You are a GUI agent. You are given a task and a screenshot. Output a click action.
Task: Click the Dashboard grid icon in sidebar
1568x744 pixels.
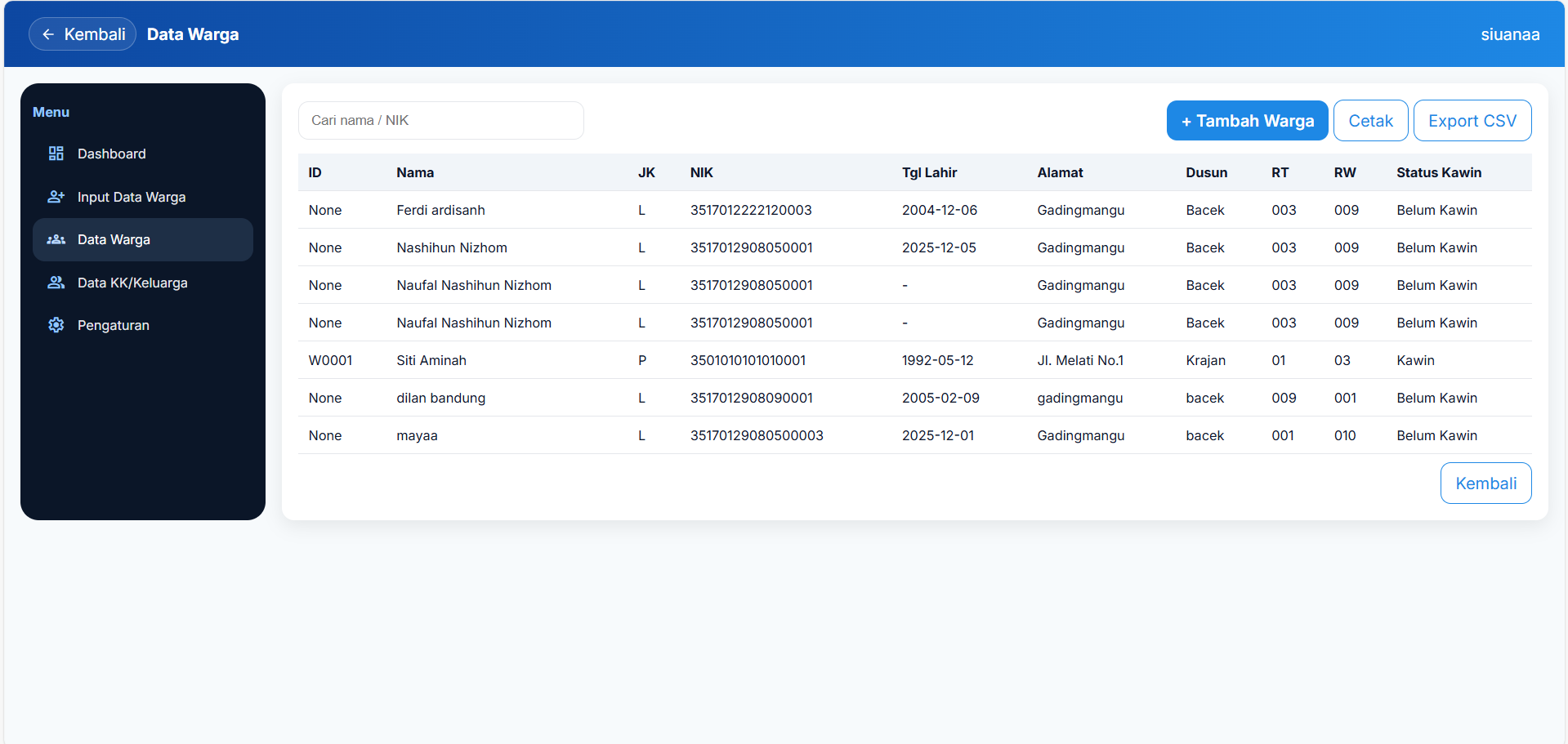pos(56,154)
